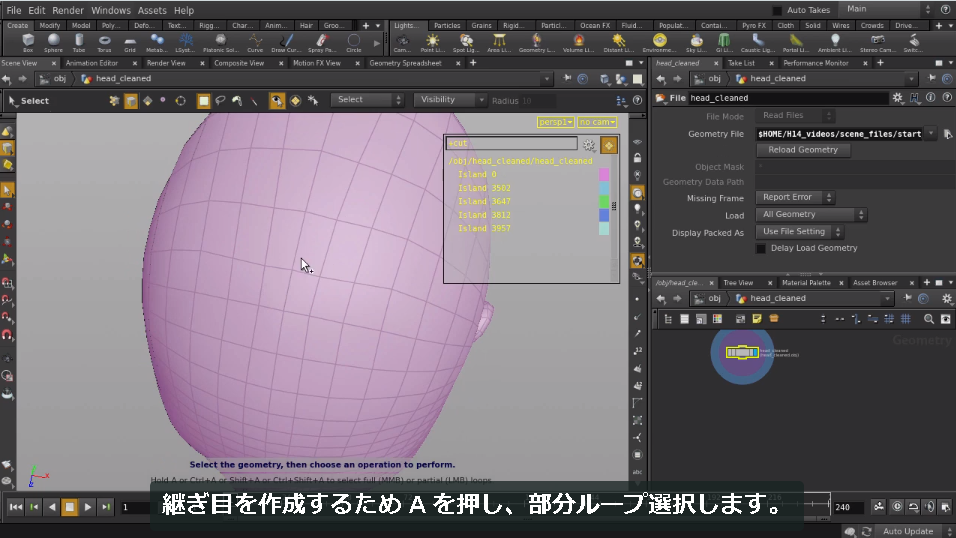The image size is (956, 538).
Task: Click the gear icon in the island list panel
Action: 588,145
